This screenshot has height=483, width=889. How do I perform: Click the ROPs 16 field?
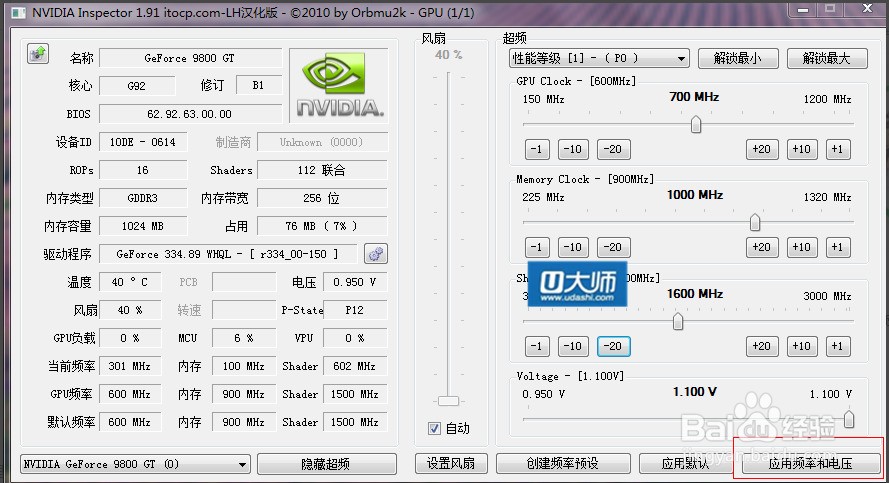[x=143, y=170]
